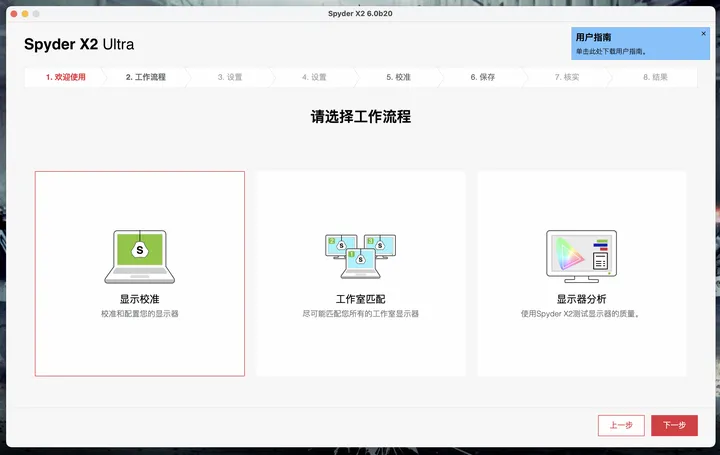The height and width of the screenshot is (455, 720).
Task: Open step 8. 结果
Action: tap(655, 77)
